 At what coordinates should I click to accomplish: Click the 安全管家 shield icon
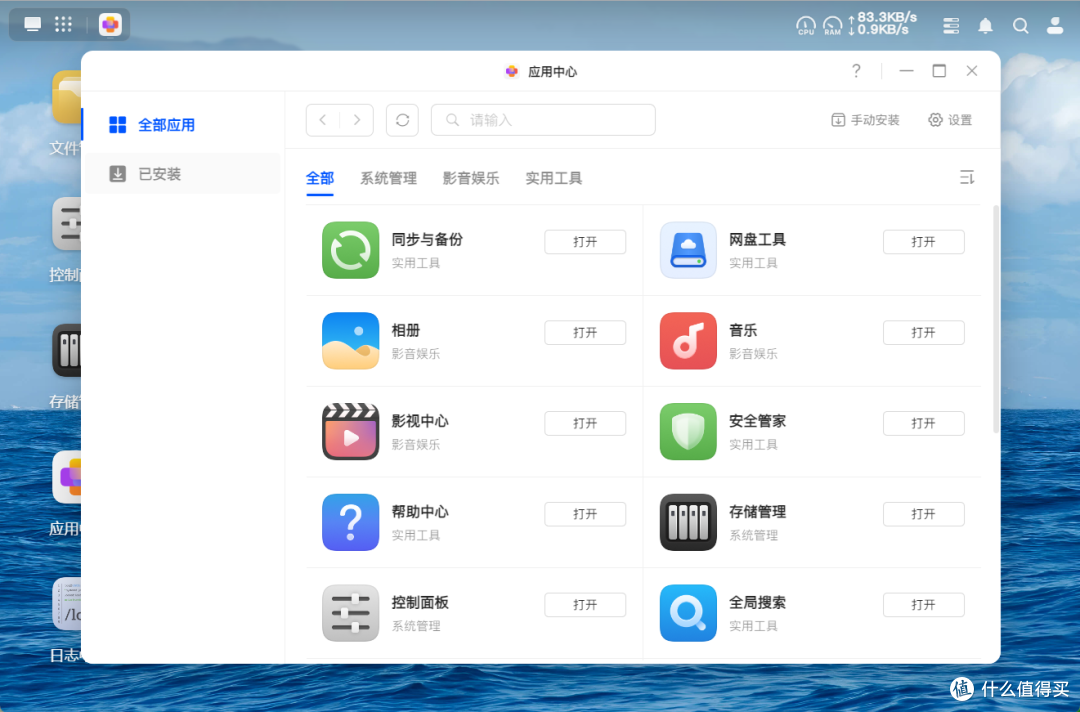pyautogui.click(x=688, y=432)
